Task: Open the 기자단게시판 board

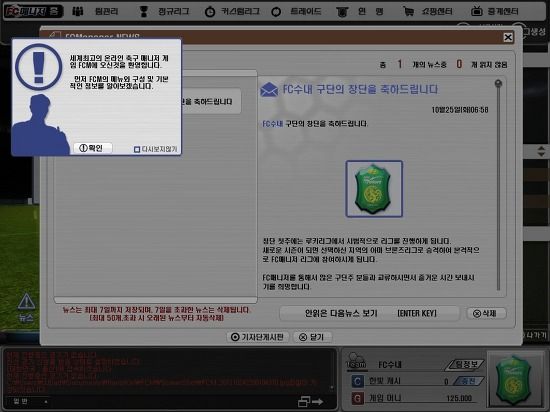Action: point(257,337)
